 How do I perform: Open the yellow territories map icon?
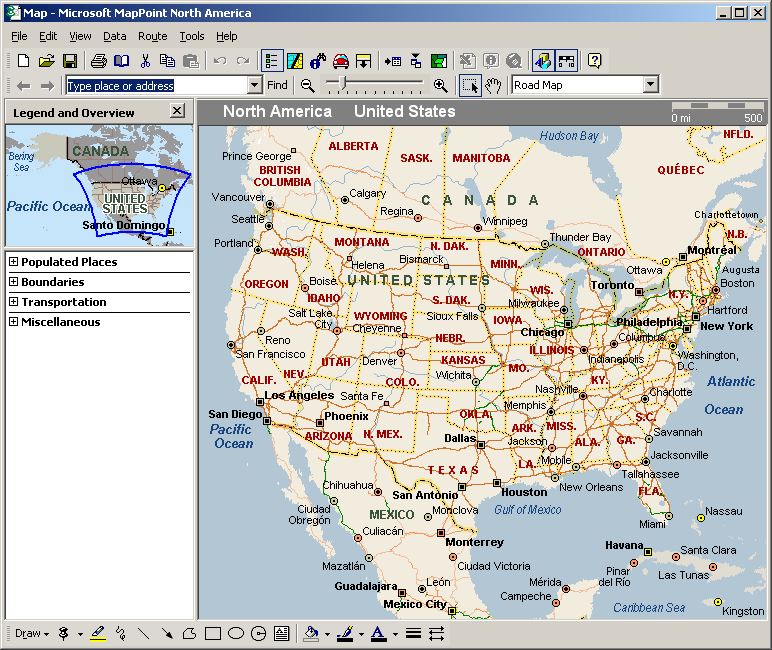(294, 61)
